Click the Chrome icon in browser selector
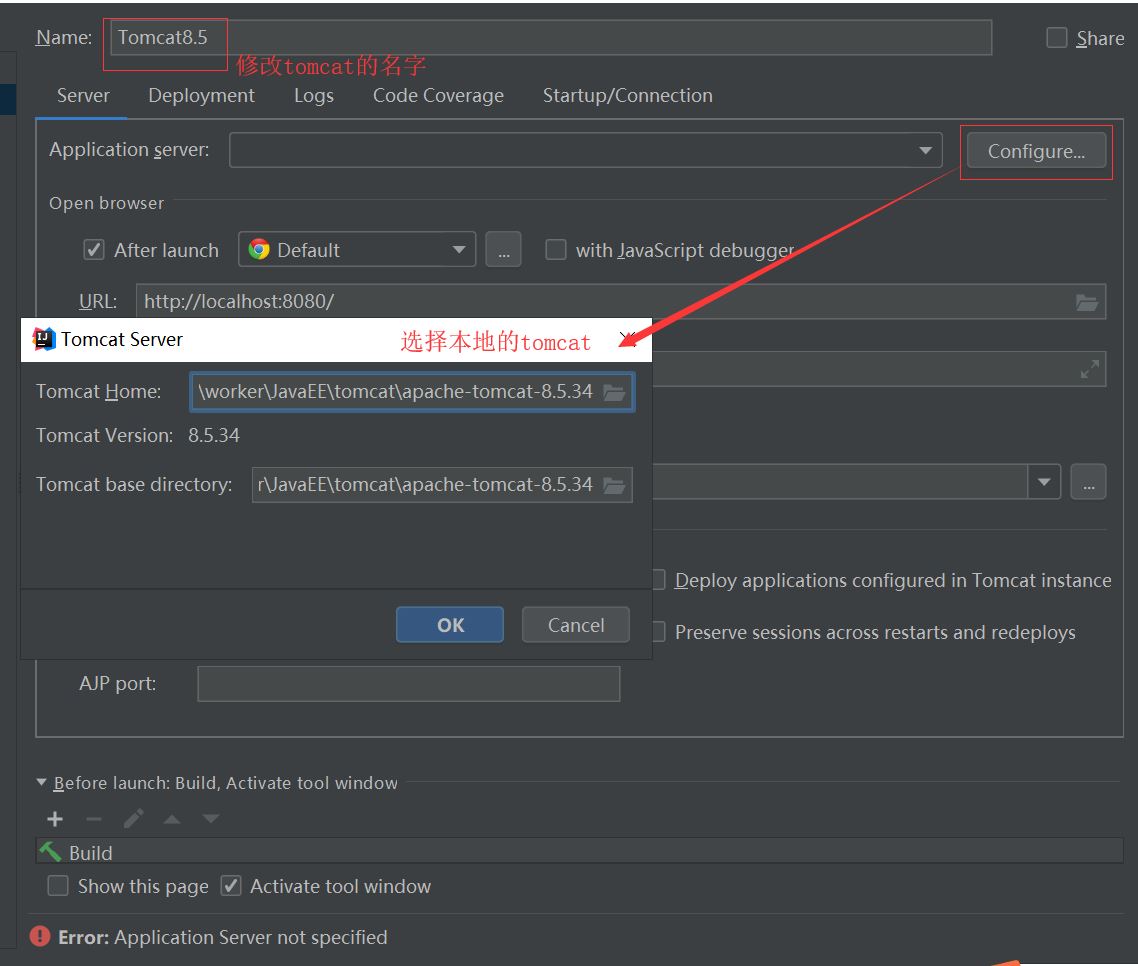1138x966 pixels. click(258, 250)
